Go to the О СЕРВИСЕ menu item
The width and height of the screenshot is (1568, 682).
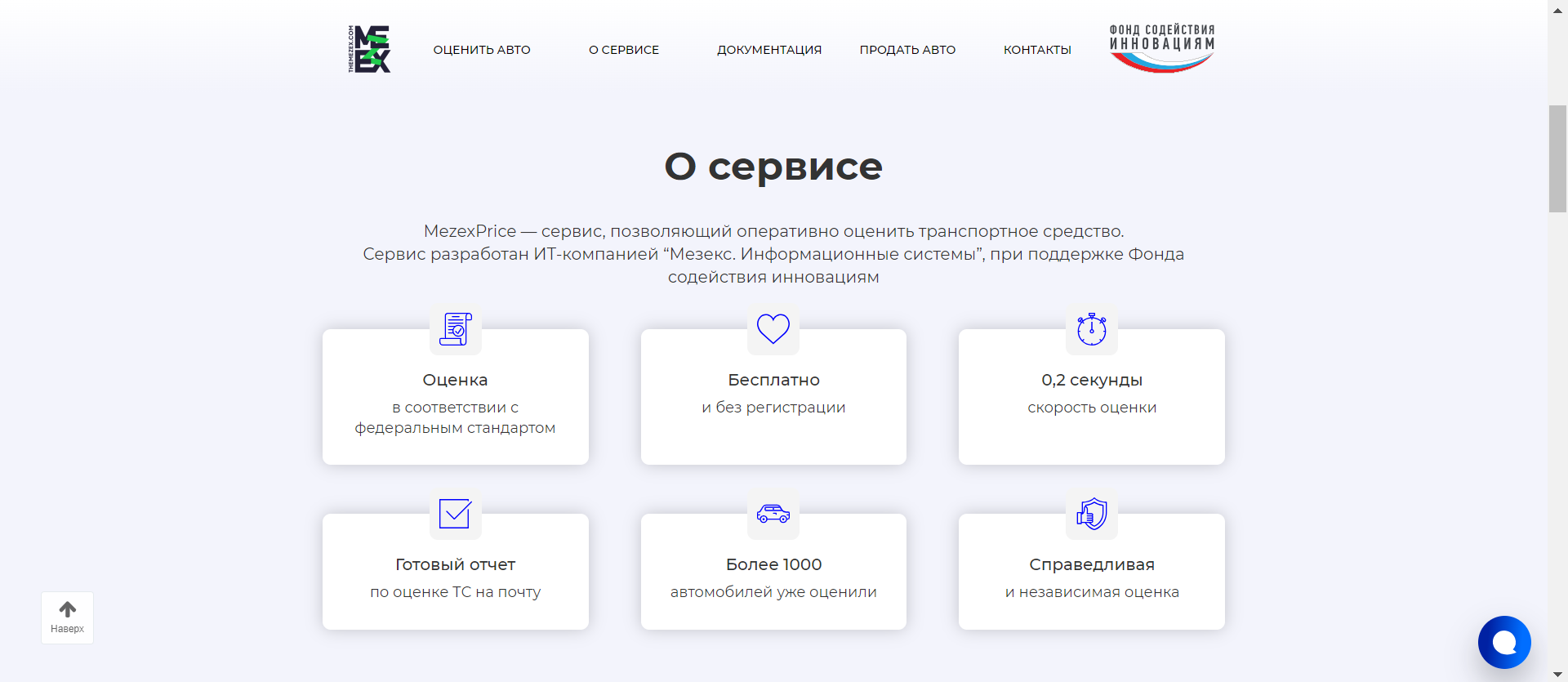coord(624,50)
